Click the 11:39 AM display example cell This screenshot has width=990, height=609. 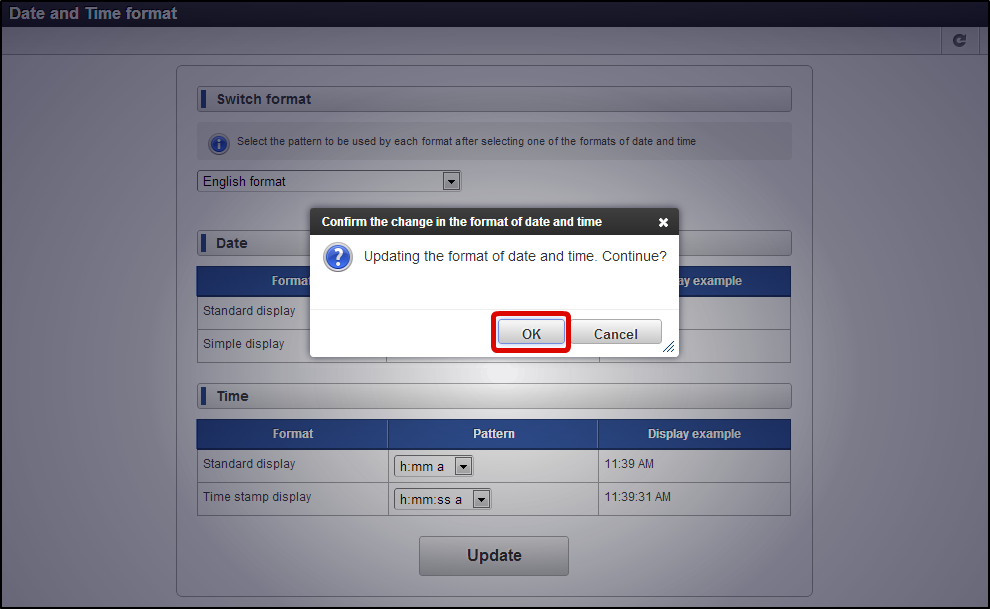629,464
